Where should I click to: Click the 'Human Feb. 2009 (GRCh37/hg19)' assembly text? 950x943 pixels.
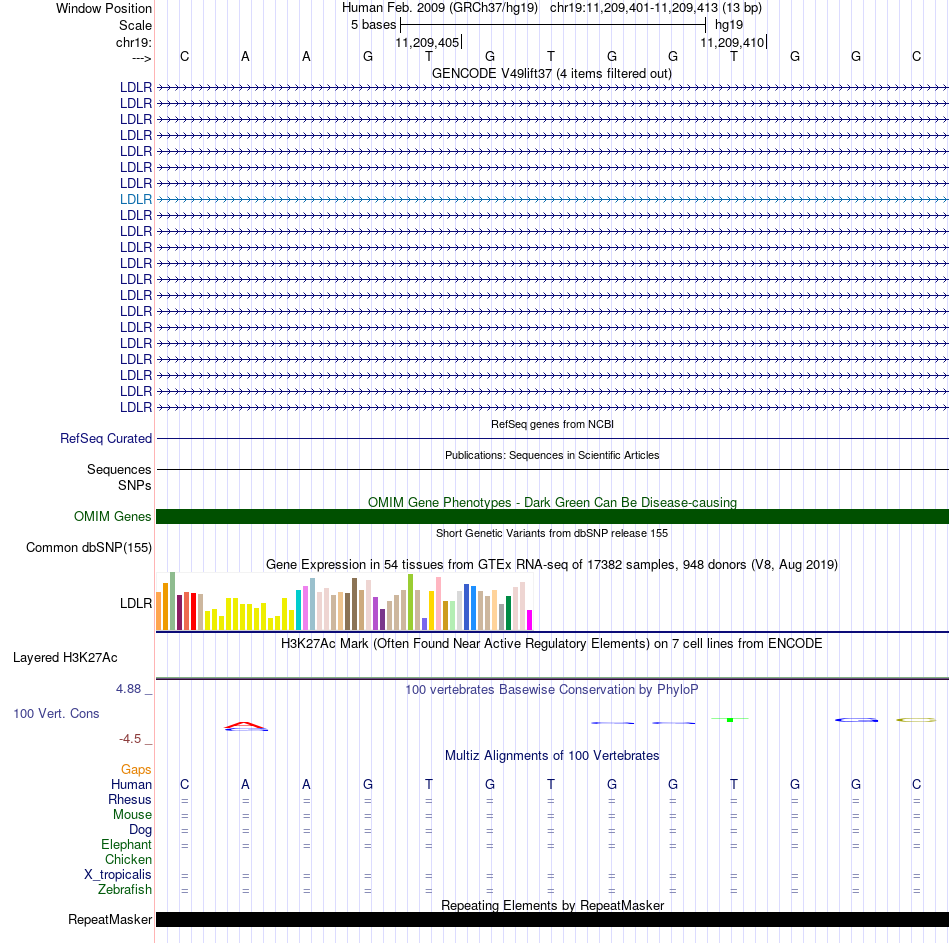pyautogui.click(x=440, y=8)
